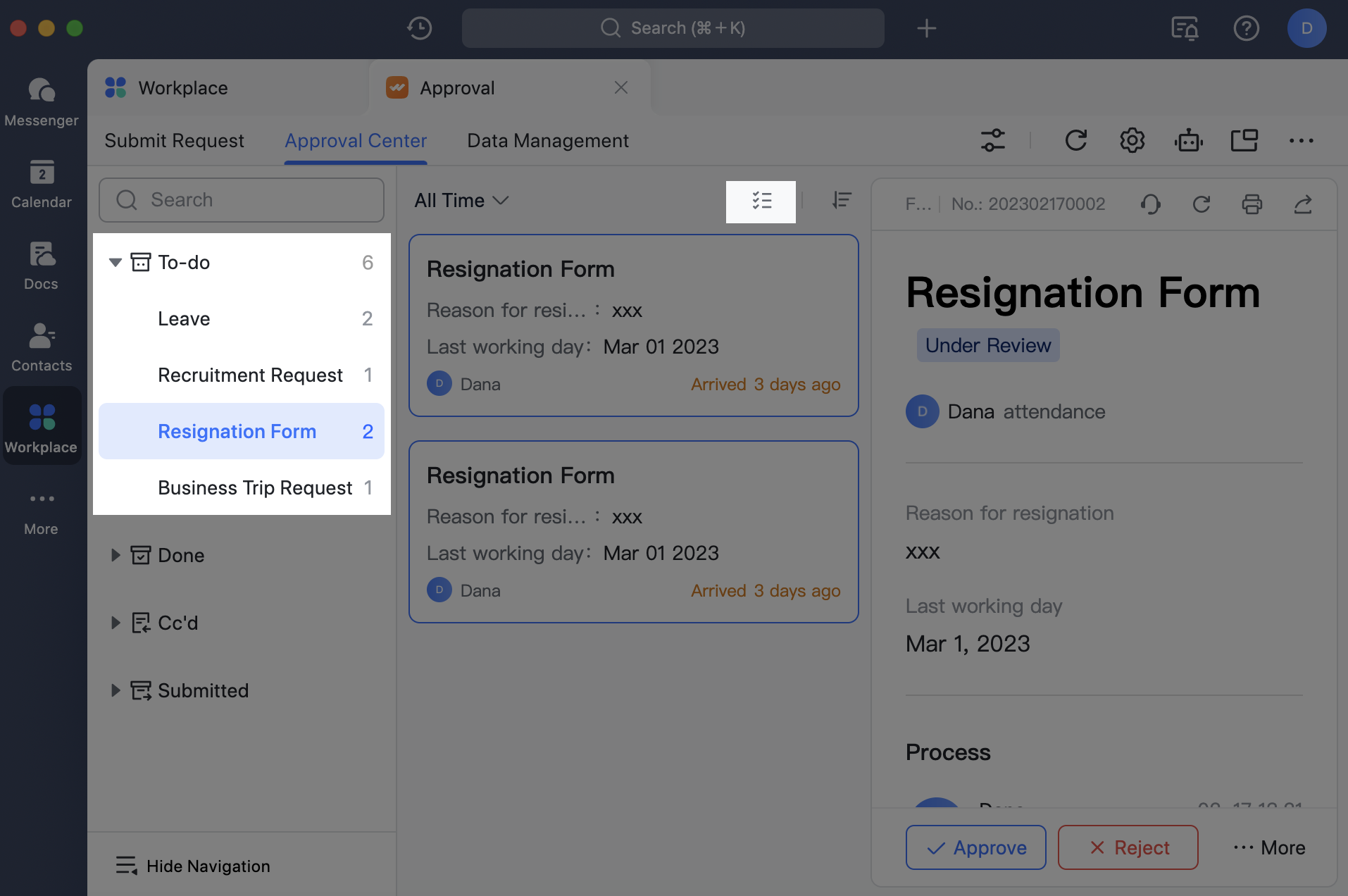
Task: Open the Submit Request tab
Action: pos(174,140)
